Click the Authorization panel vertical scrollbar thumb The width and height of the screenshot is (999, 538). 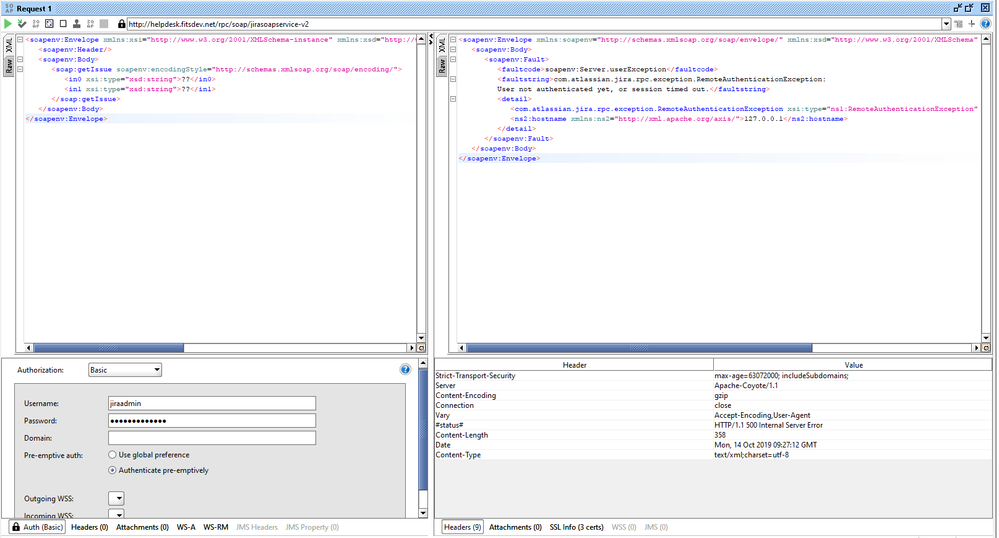[423, 429]
